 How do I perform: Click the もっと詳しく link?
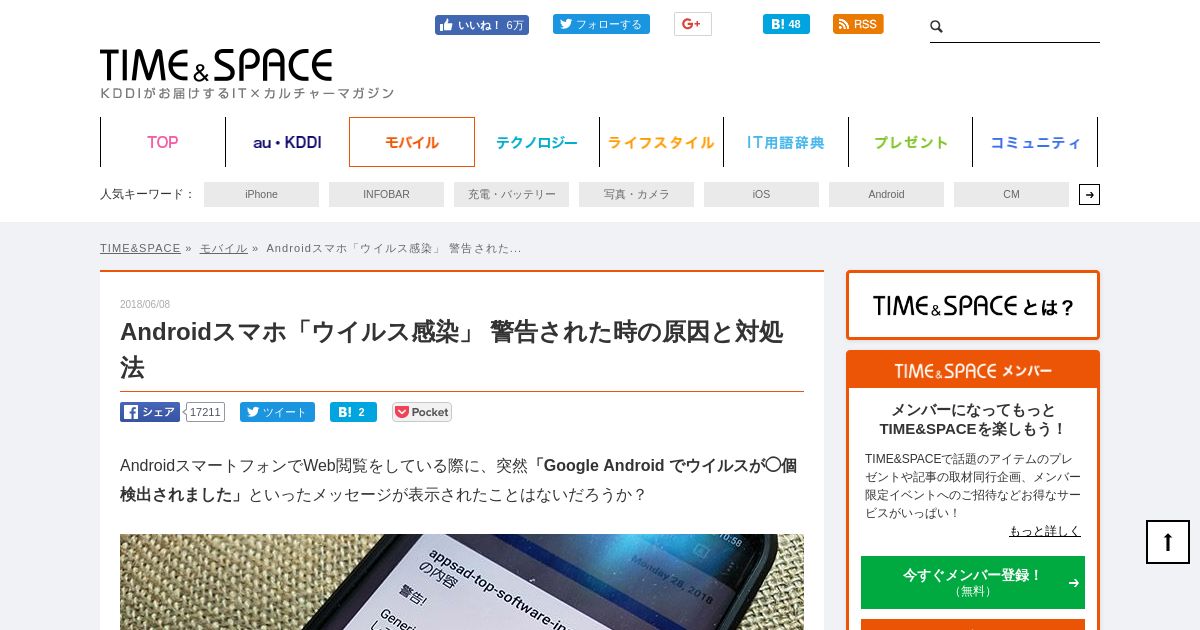pos(1044,531)
